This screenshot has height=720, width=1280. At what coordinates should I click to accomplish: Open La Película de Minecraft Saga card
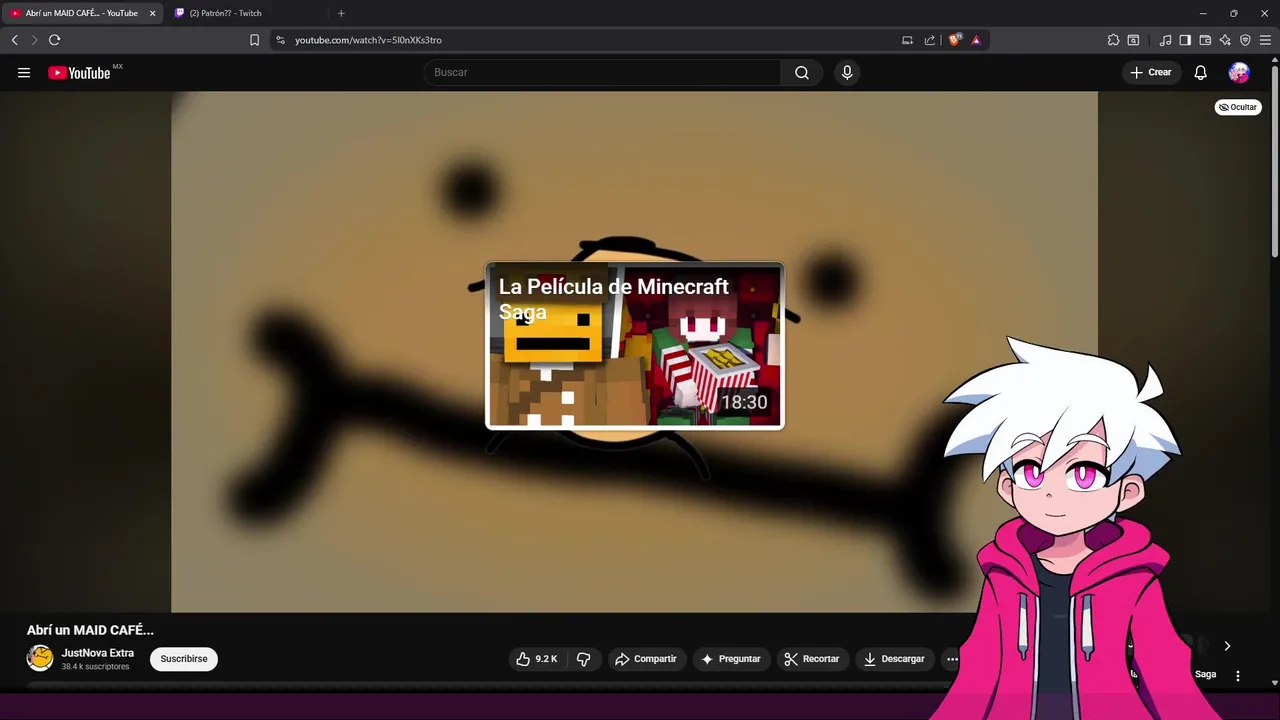tap(635, 346)
